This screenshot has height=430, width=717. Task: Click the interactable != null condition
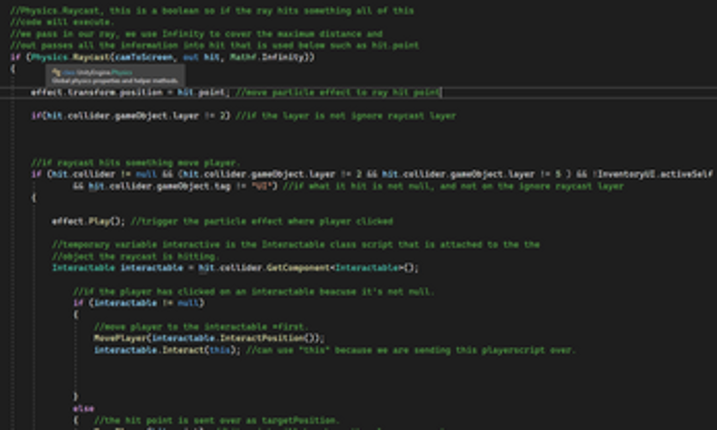tap(146, 303)
